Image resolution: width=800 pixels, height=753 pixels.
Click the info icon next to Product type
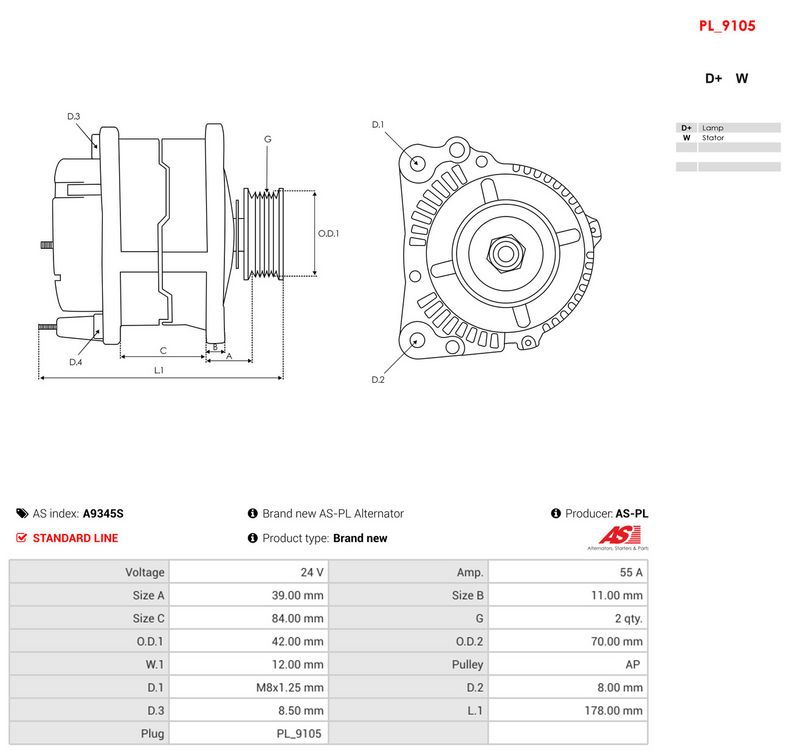coord(253,538)
